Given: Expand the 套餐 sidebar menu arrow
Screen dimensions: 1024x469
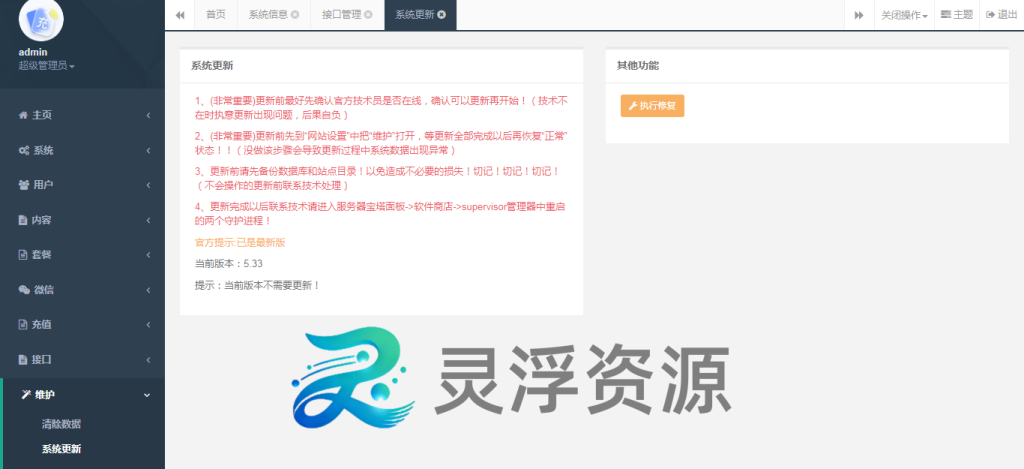Looking at the screenshot, I should click(148, 255).
